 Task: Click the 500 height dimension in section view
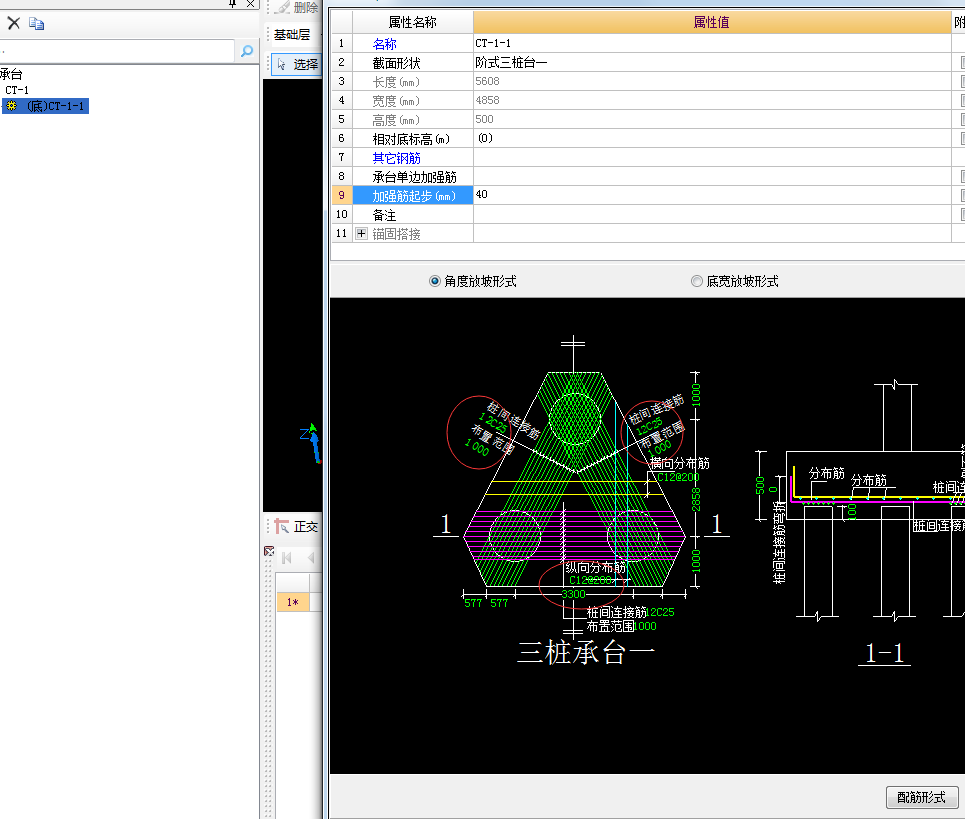(x=760, y=485)
